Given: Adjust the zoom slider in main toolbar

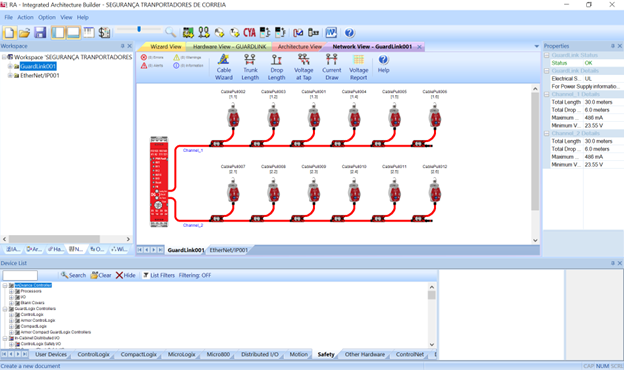Looking at the screenshot, I should (x=139, y=29).
